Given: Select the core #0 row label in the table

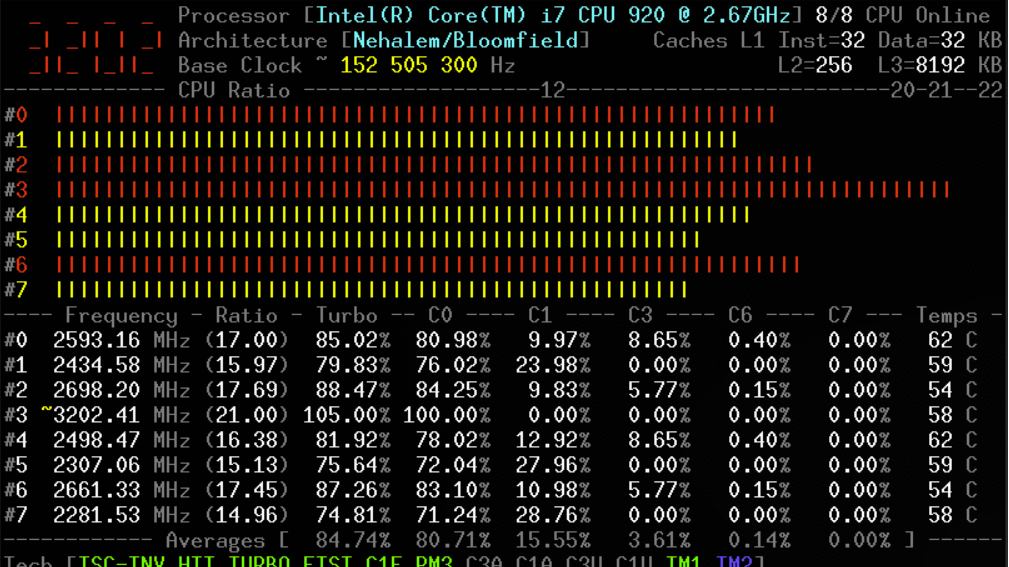Looking at the screenshot, I should point(16,340).
